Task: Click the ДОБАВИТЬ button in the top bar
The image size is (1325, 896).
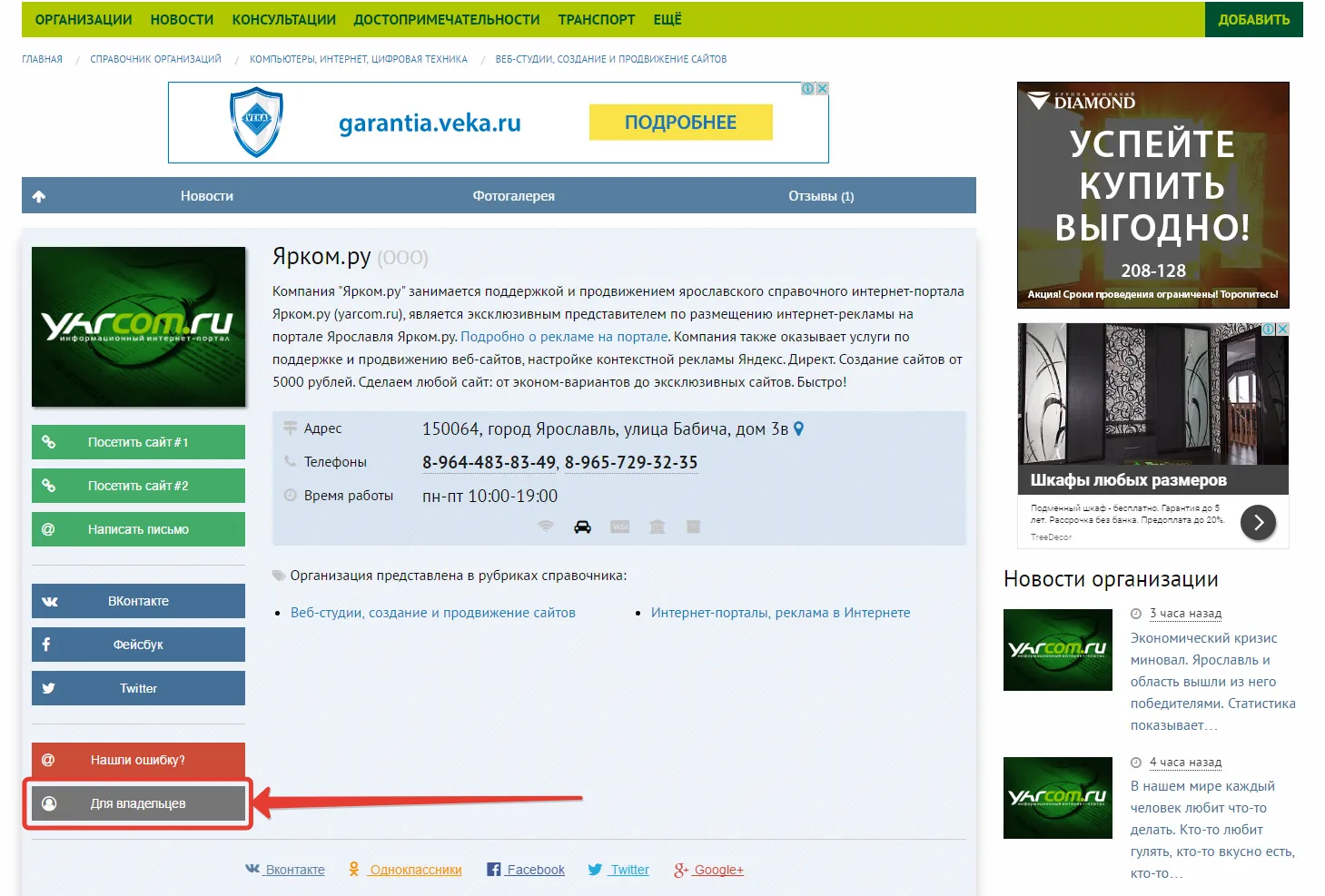Action: (1253, 20)
